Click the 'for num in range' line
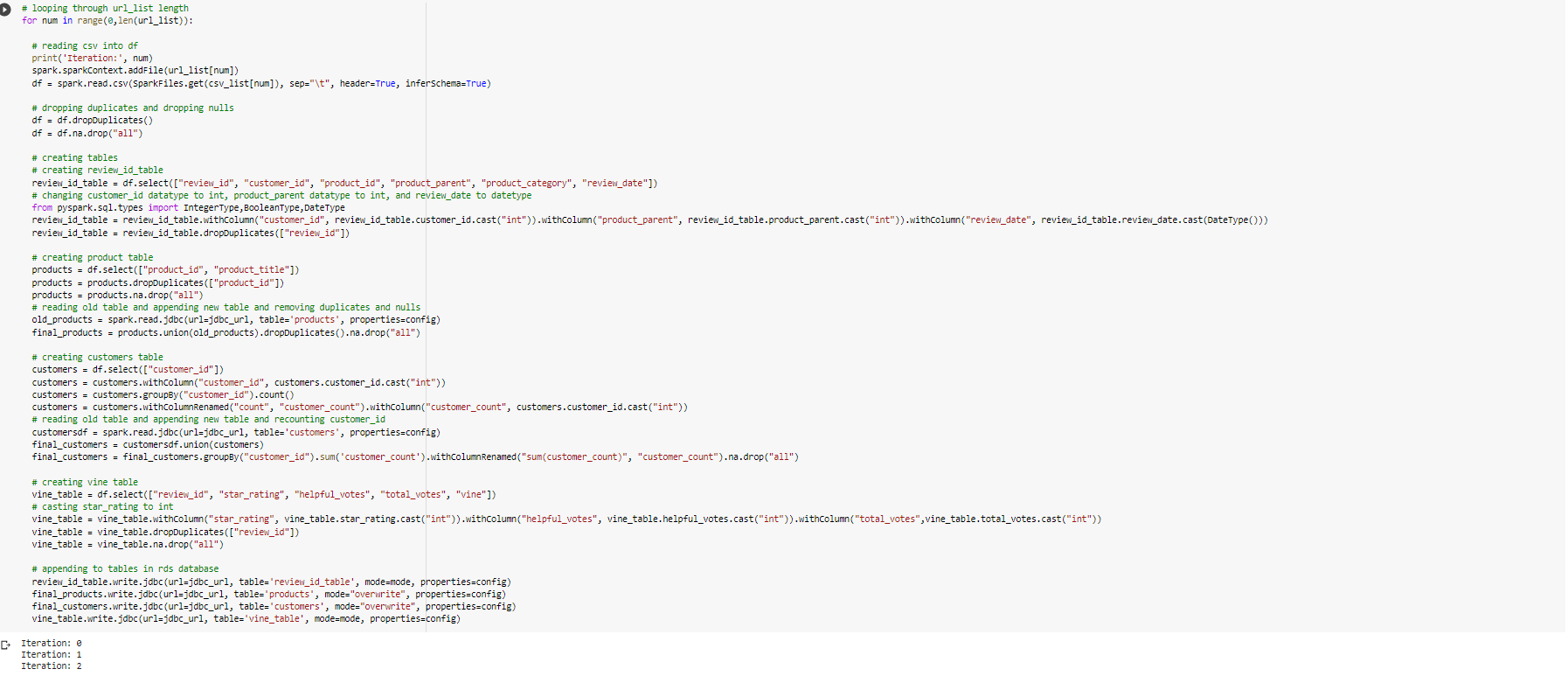Screen dimensions: 1568x683 pos(108,21)
